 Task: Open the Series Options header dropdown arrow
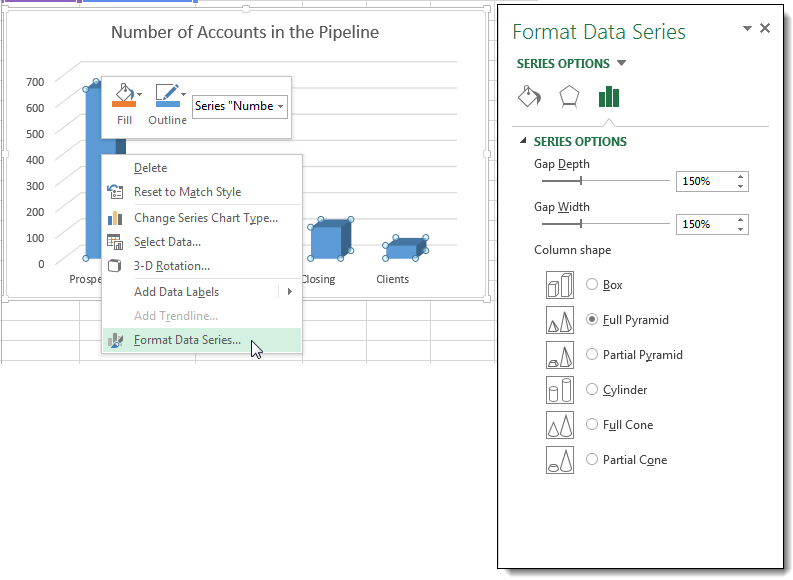click(x=622, y=63)
